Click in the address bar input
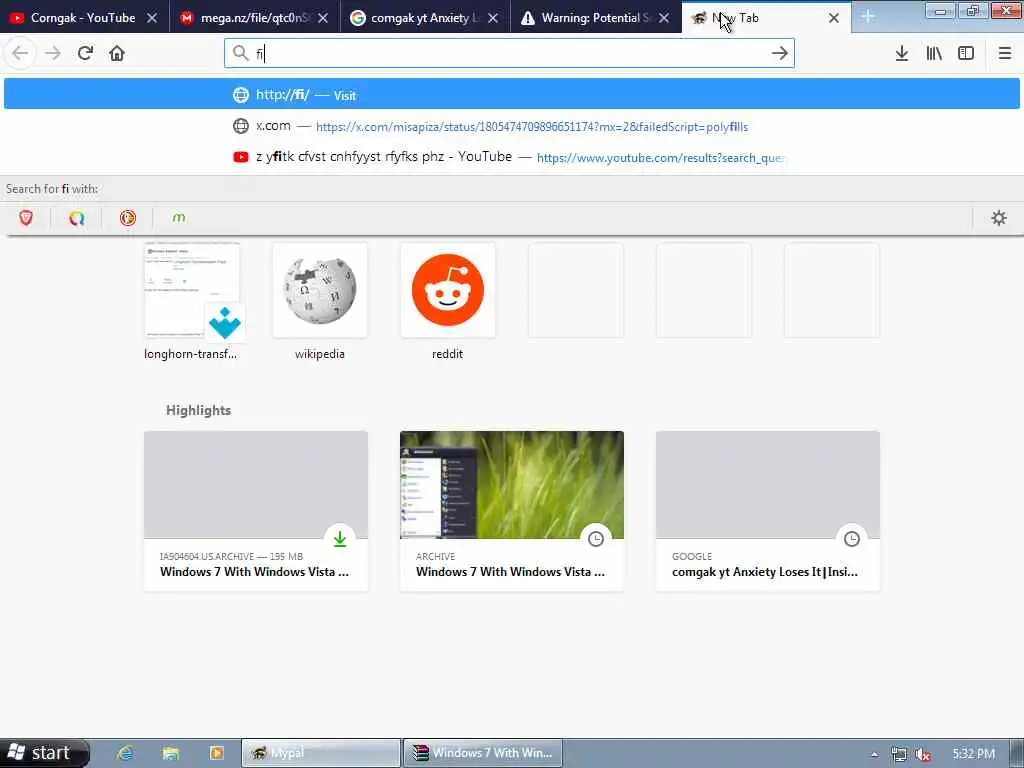Screen dimensions: 1024x768 click(x=509, y=53)
